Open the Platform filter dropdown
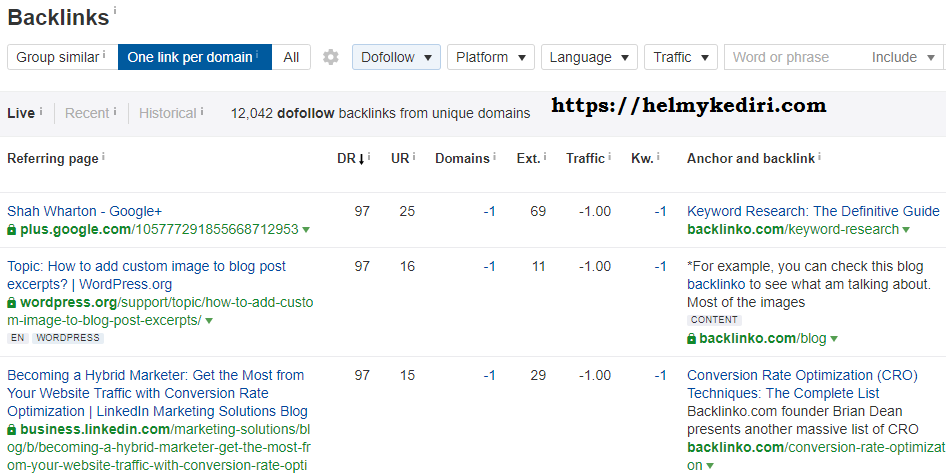The width and height of the screenshot is (946, 475). click(490, 57)
